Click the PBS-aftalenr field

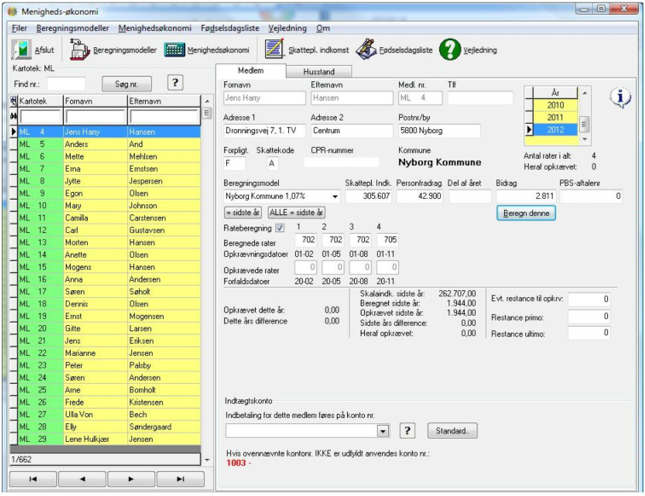(591, 196)
